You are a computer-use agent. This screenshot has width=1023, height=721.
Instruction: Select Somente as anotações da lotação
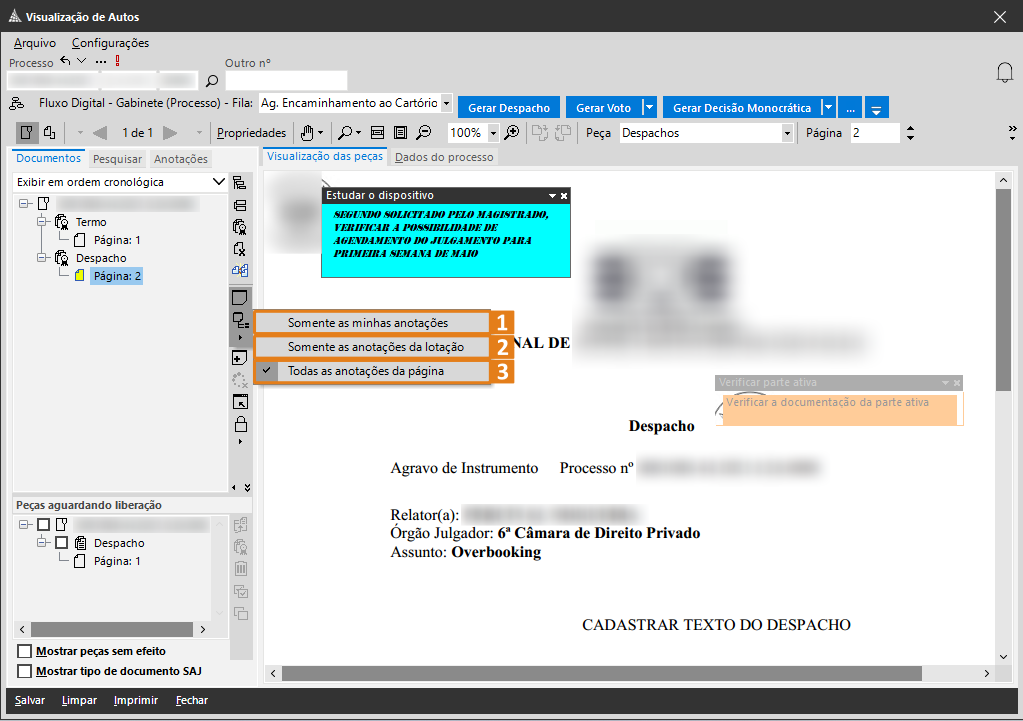[372, 347]
